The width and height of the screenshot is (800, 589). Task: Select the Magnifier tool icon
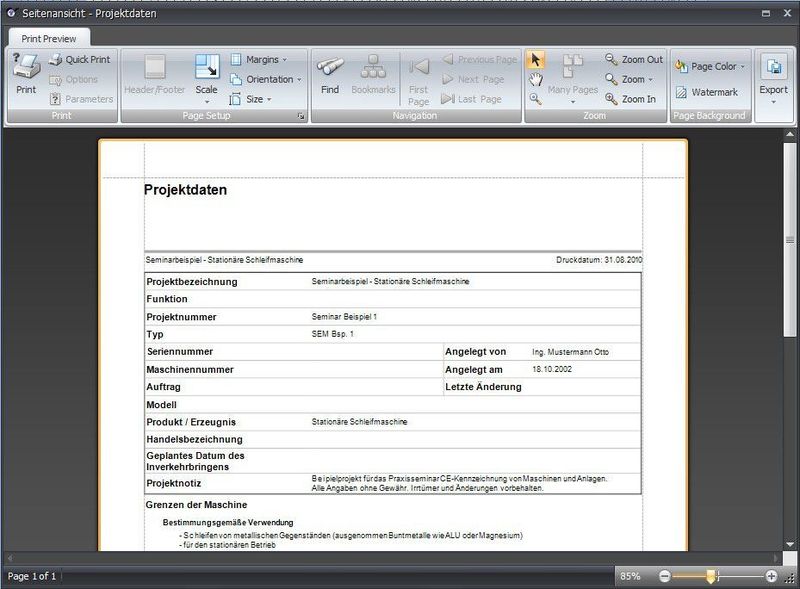point(535,99)
